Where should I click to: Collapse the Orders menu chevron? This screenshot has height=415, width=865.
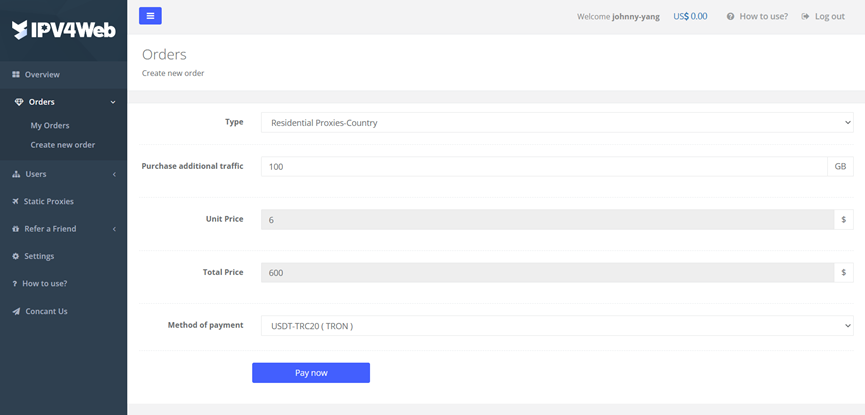pyautogui.click(x=113, y=102)
